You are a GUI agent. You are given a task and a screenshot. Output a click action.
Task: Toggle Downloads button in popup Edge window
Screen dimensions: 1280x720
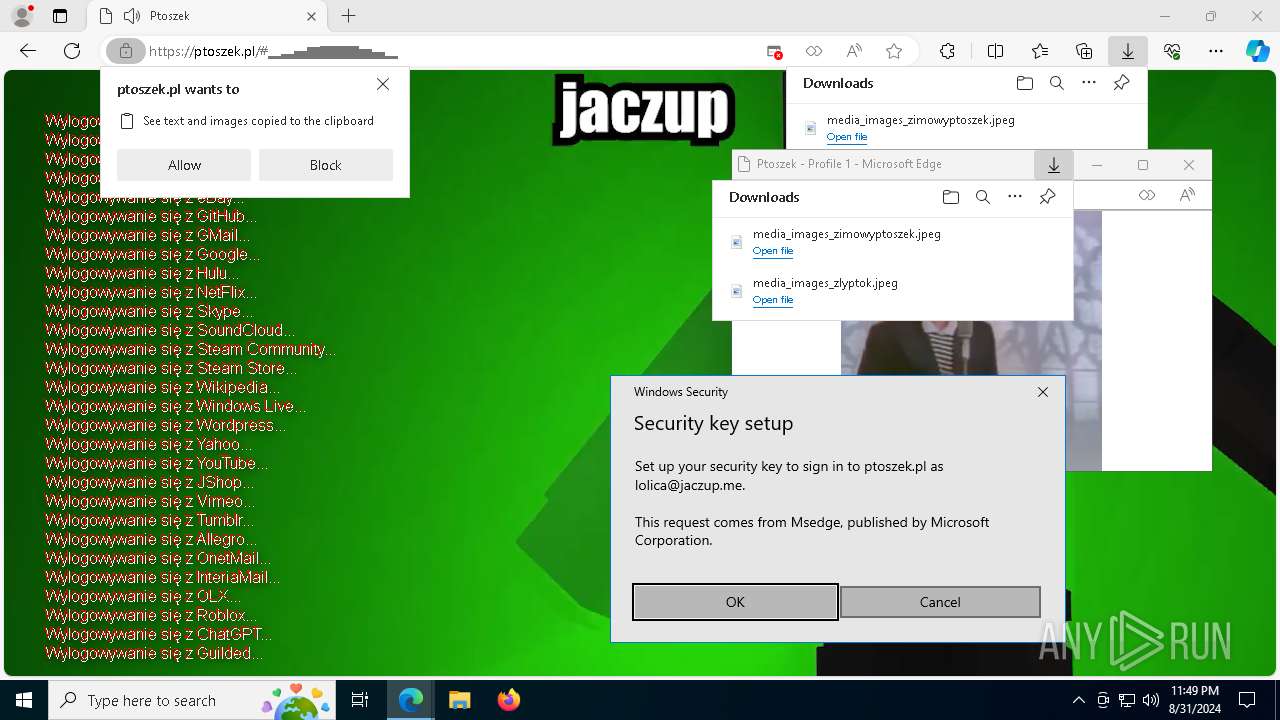[1053, 164]
